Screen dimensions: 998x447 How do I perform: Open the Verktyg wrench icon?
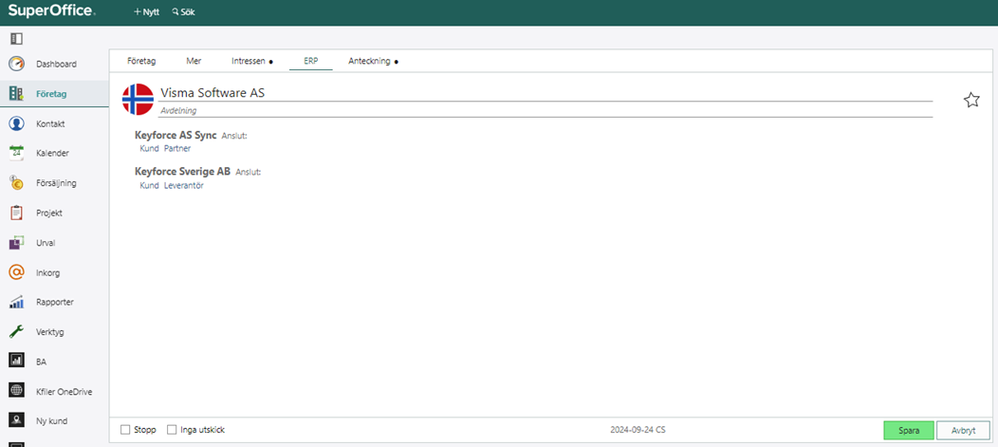pos(17,332)
